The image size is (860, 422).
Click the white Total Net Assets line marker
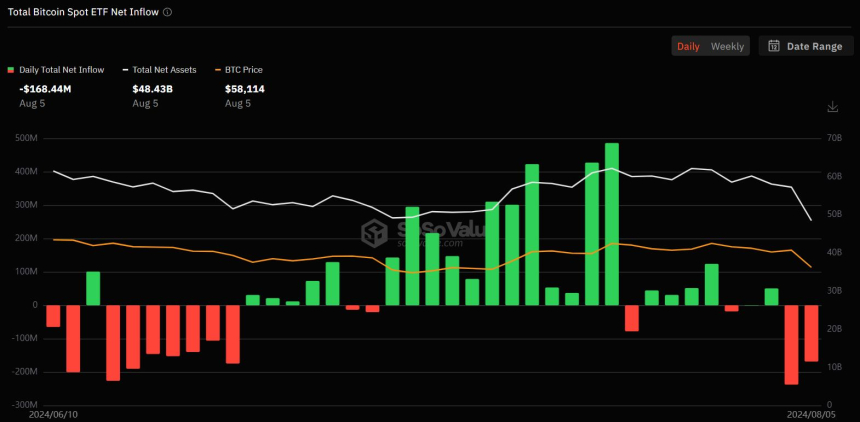[125, 70]
